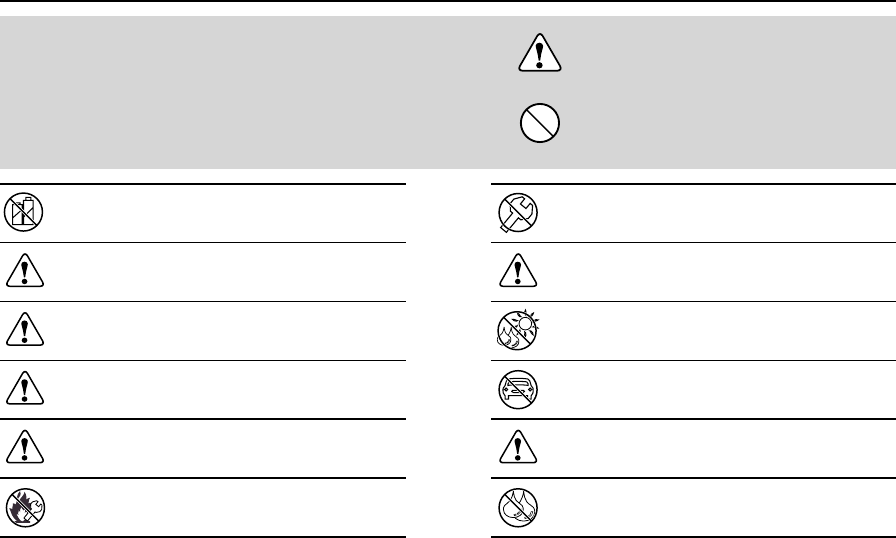The image size is (896, 538).
Task: Click the blank row area beside the wrench icon
Action: pos(710,213)
